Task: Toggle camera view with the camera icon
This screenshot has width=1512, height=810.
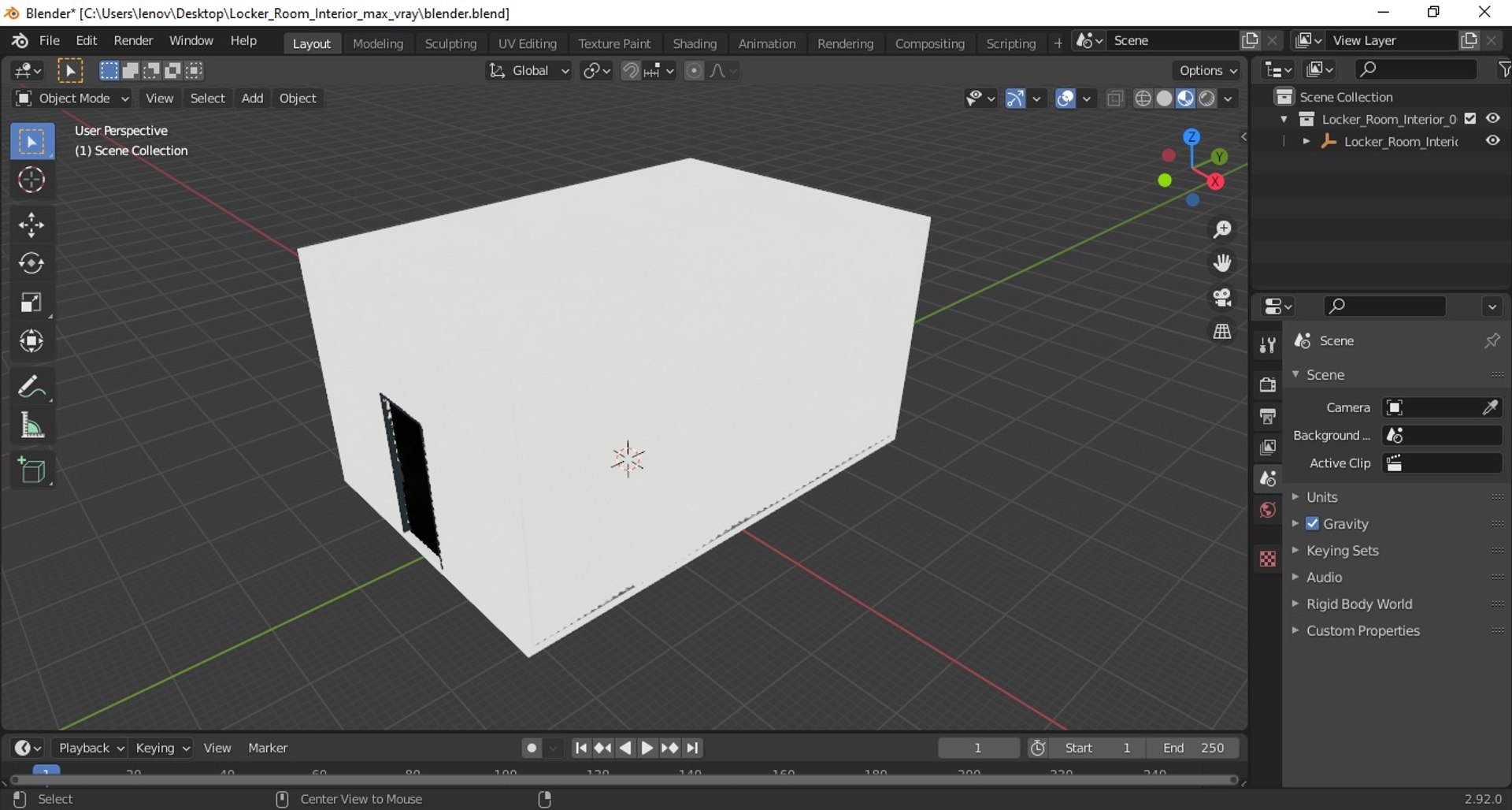Action: point(1222,297)
